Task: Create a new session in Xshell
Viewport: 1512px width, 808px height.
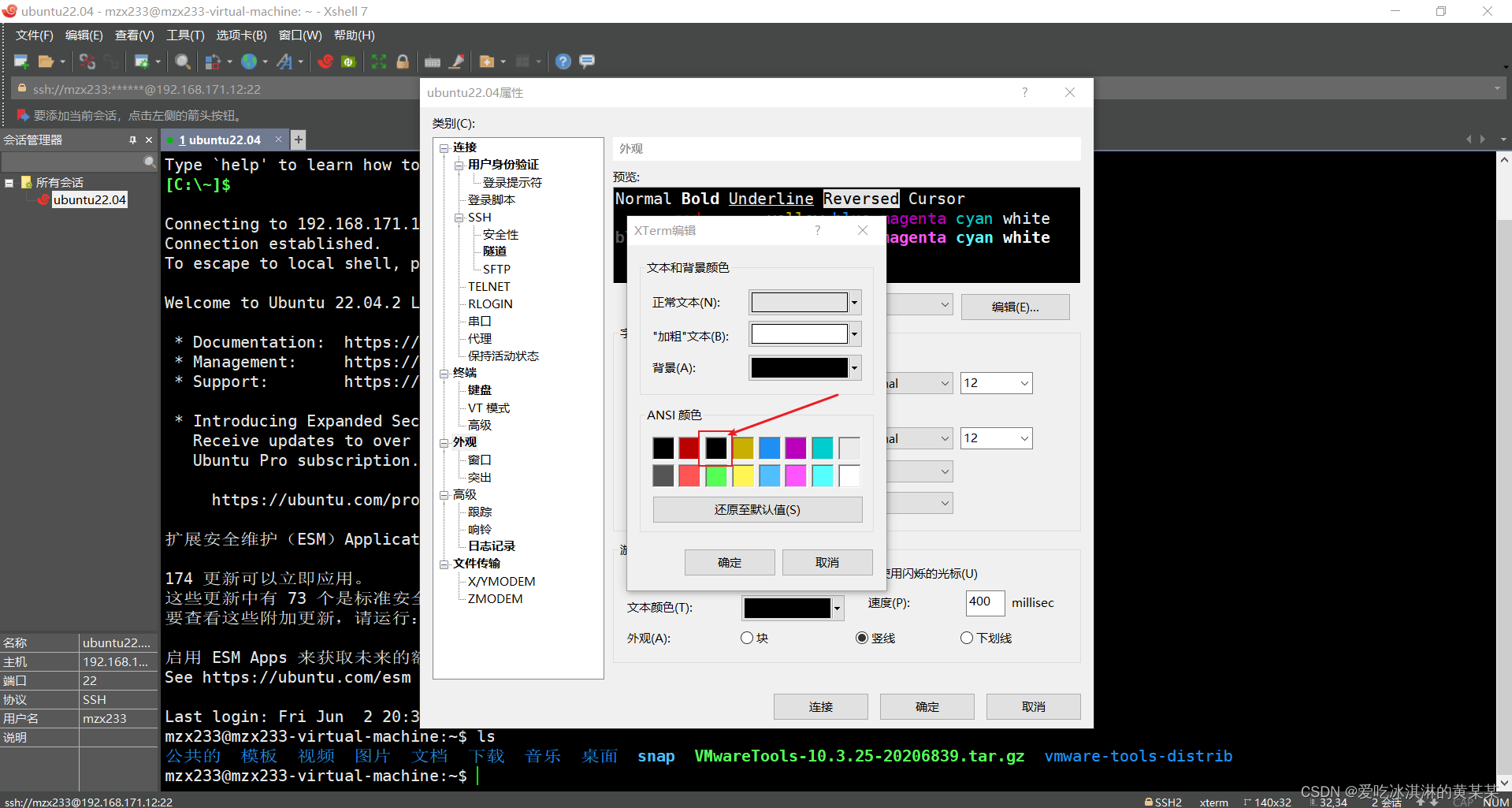Action: (21, 61)
